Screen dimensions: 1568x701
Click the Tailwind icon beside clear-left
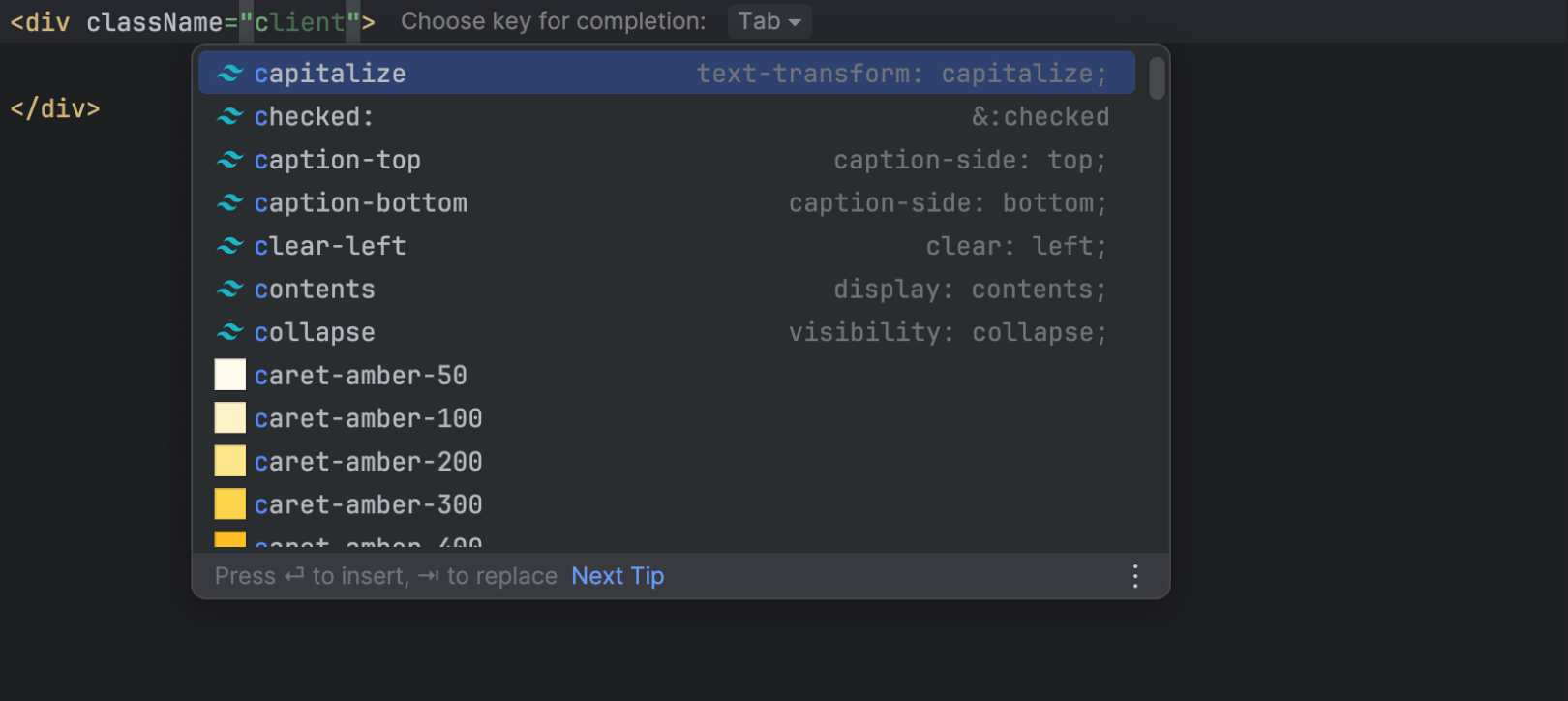point(229,246)
